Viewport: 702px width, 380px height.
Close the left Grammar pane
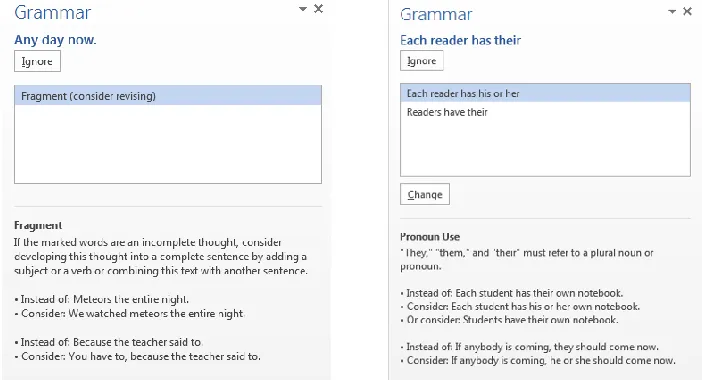pos(318,9)
